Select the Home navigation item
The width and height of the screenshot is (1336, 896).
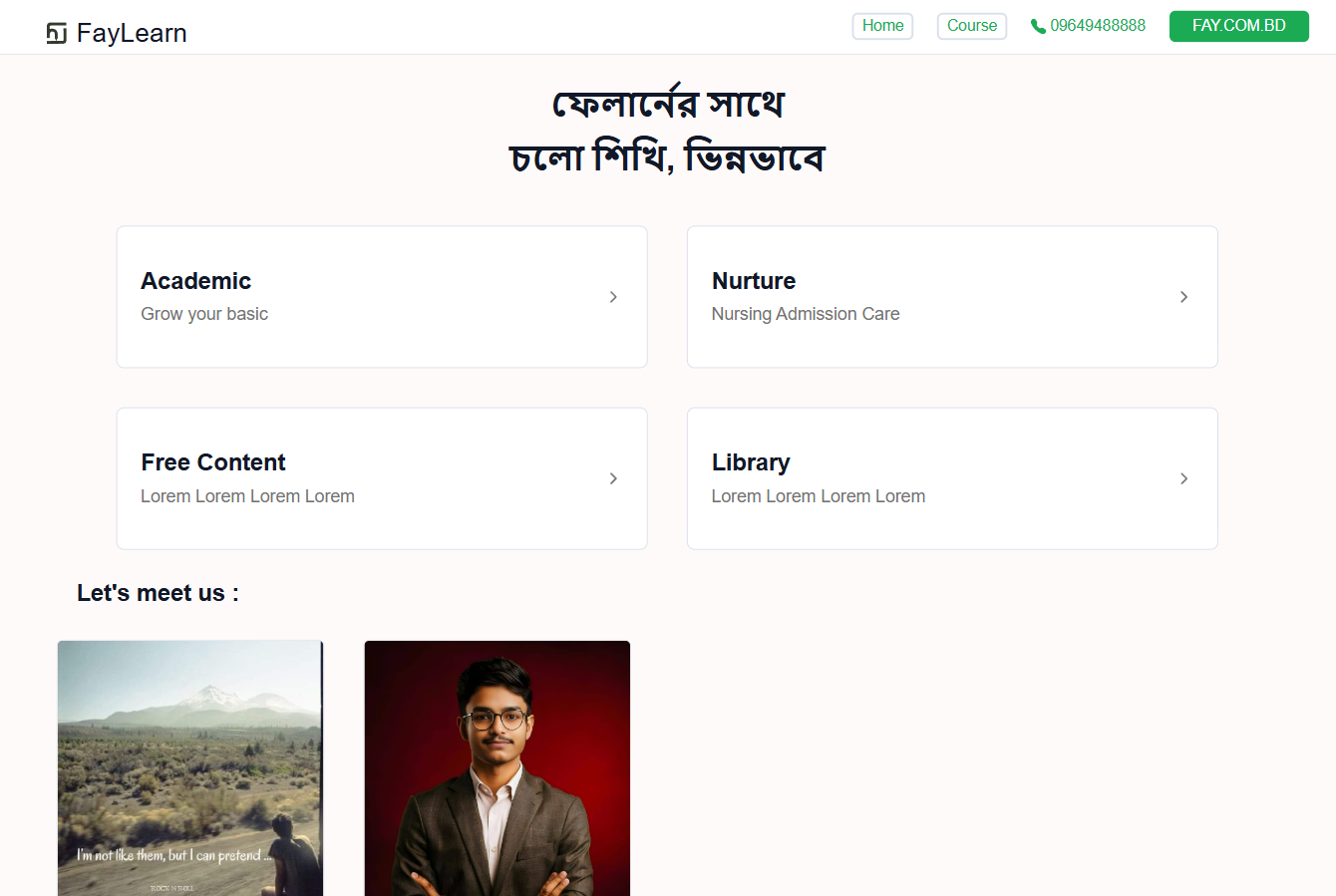click(x=882, y=26)
